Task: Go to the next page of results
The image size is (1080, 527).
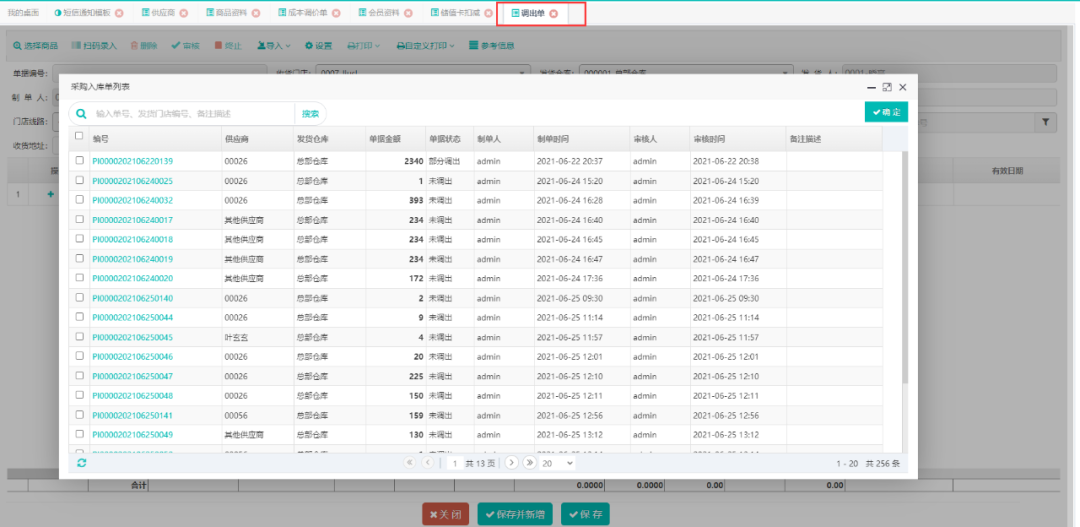Action: [x=511, y=463]
